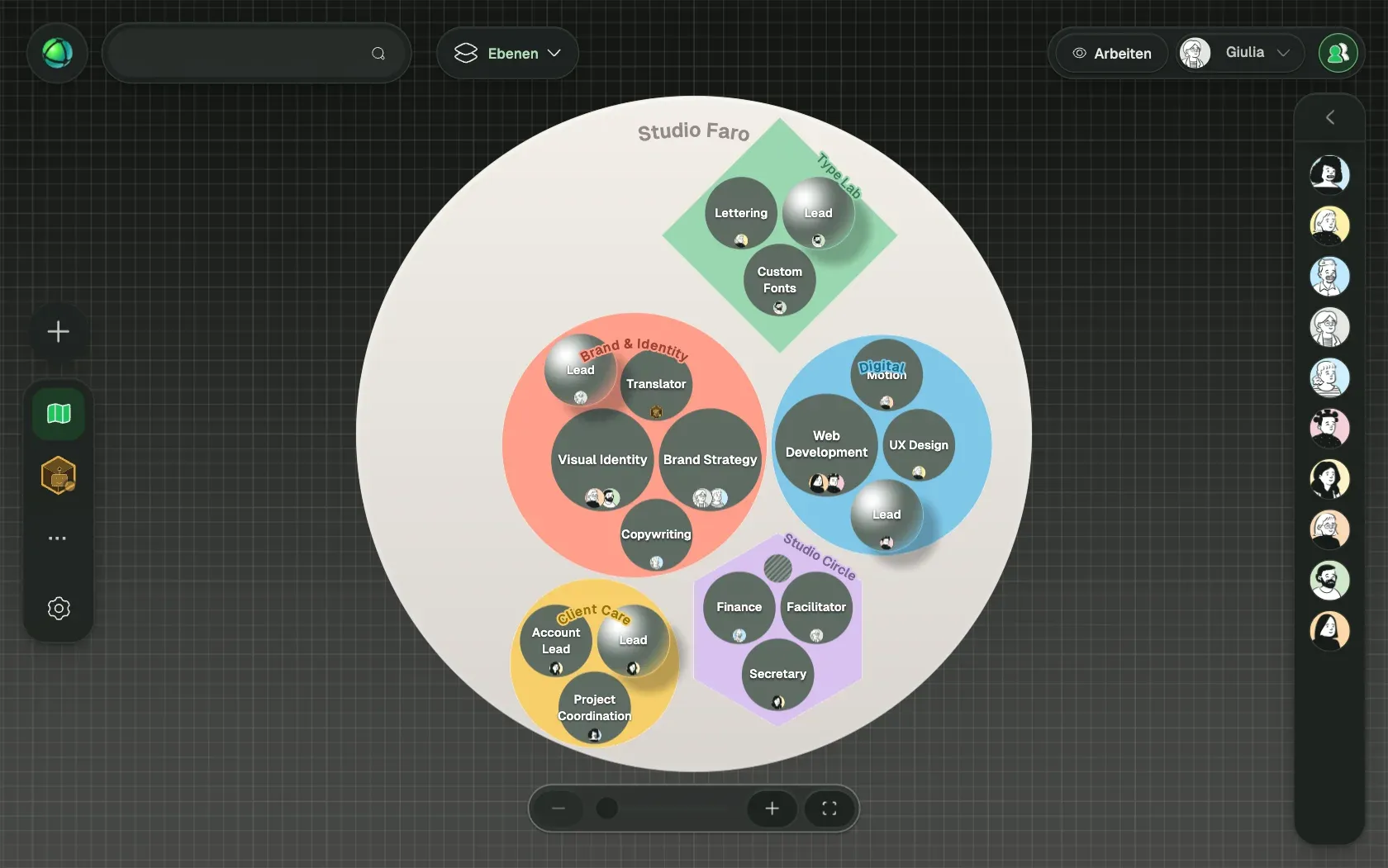1388x868 pixels.
Task: Open settings gear in left sidebar
Action: [x=59, y=609]
